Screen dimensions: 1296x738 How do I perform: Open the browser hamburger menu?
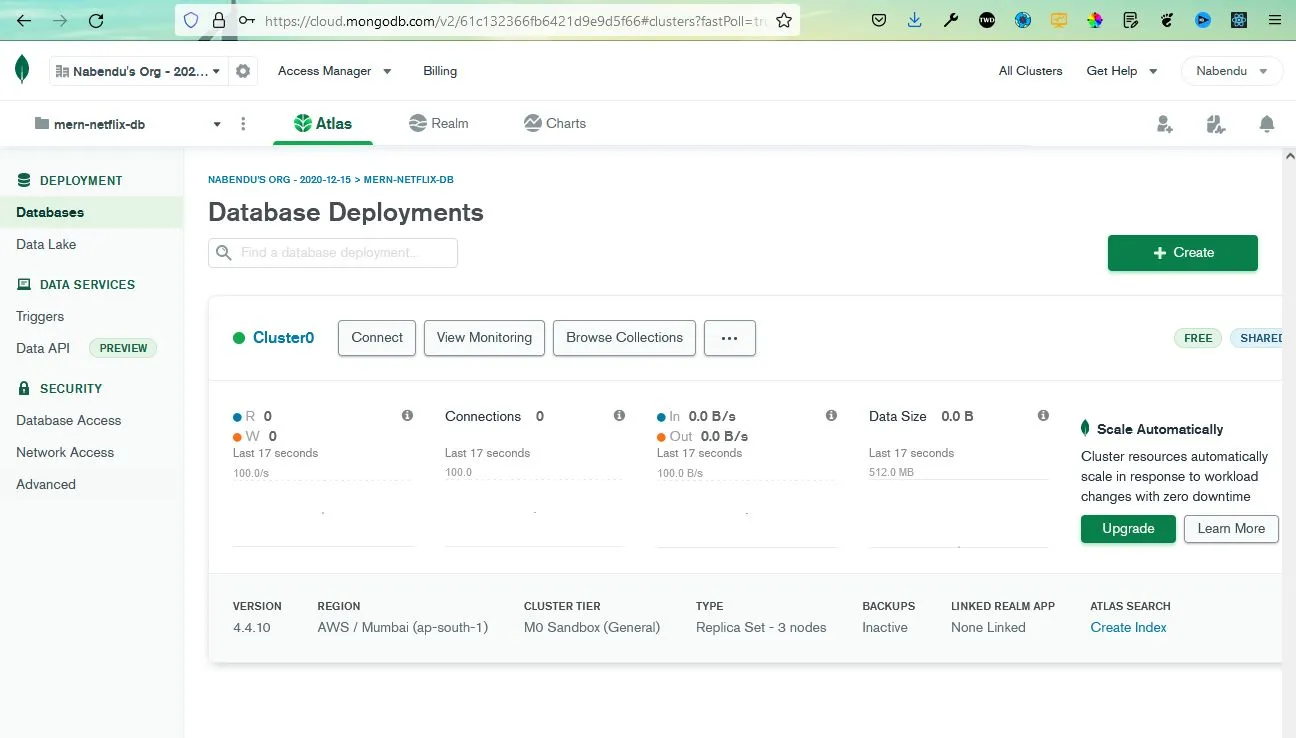[1273, 20]
